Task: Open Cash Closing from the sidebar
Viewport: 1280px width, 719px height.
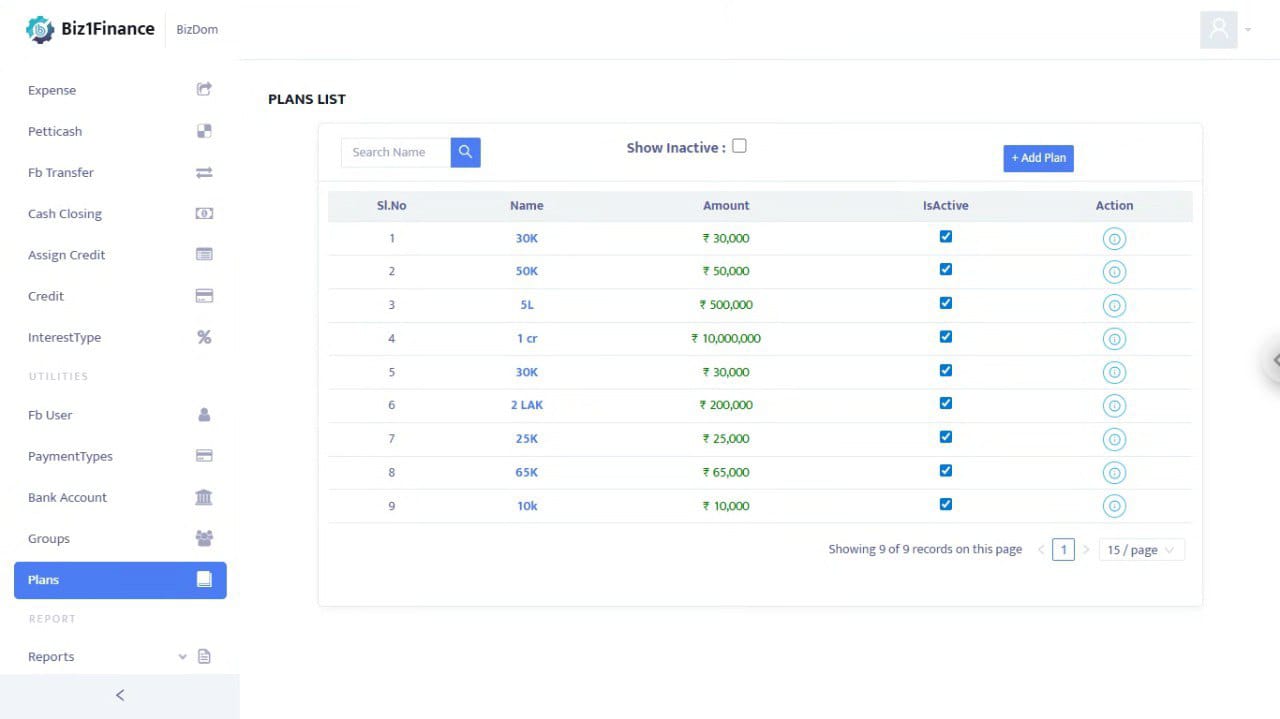Action: pyautogui.click(x=65, y=214)
